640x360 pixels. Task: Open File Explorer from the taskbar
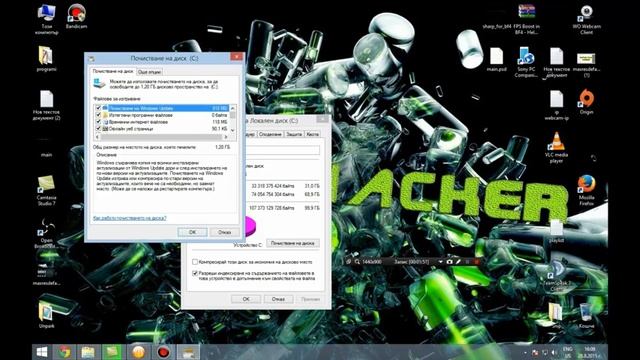[x=88, y=352]
